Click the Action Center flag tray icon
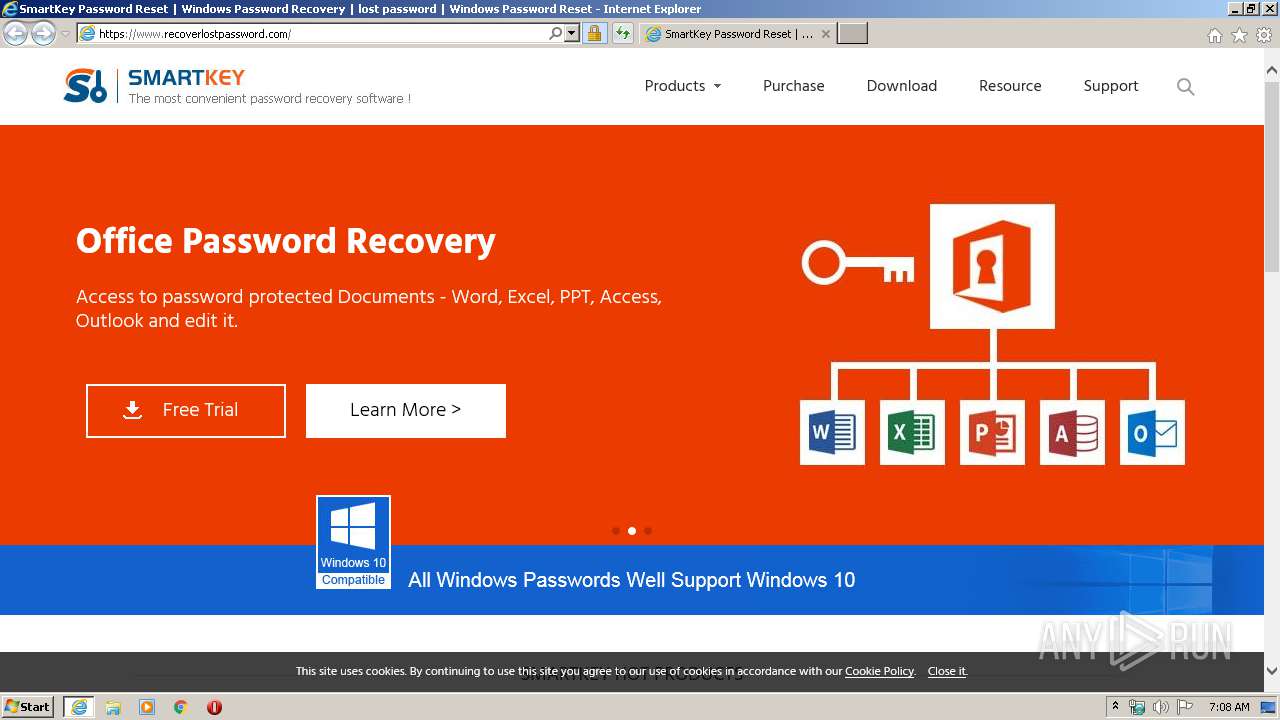The height and width of the screenshot is (720, 1280). [1186, 707]
